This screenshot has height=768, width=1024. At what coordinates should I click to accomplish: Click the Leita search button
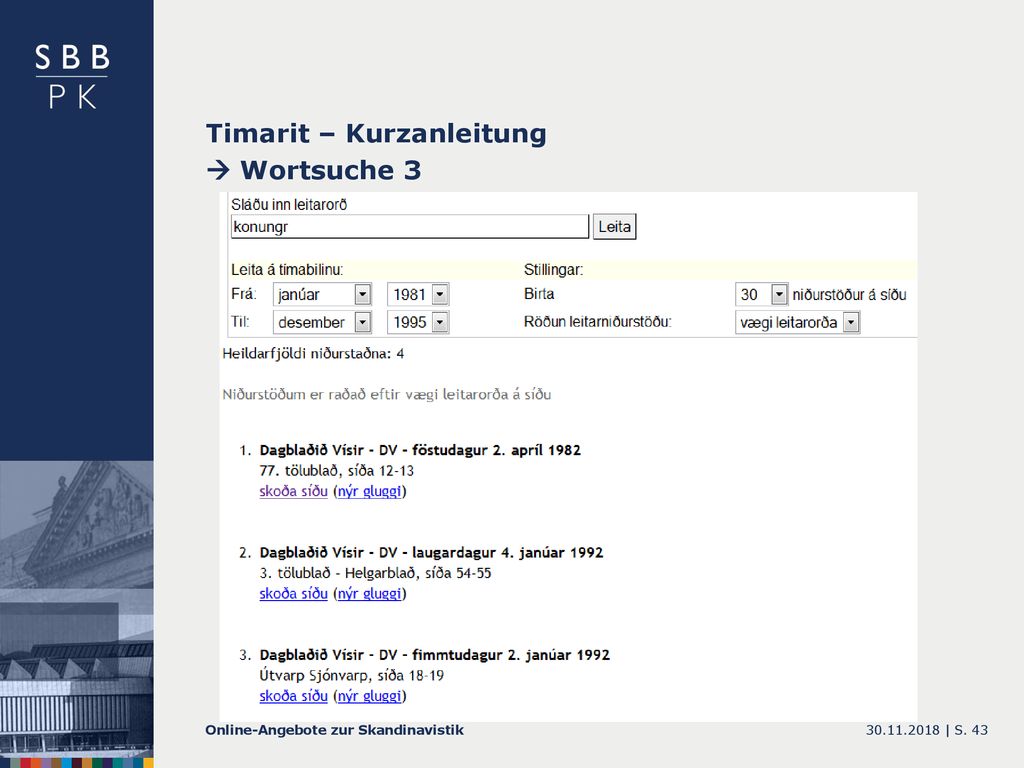click(615, 227)
